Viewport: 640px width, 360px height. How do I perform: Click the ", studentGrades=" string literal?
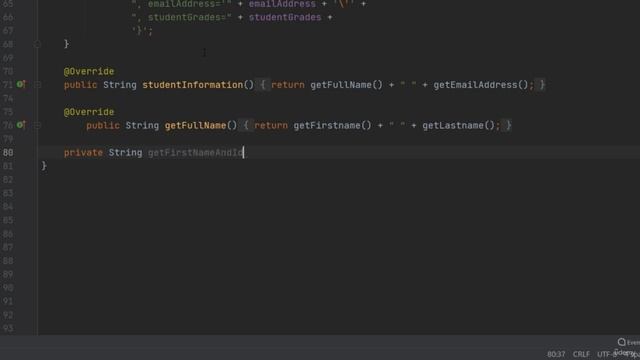182,18
